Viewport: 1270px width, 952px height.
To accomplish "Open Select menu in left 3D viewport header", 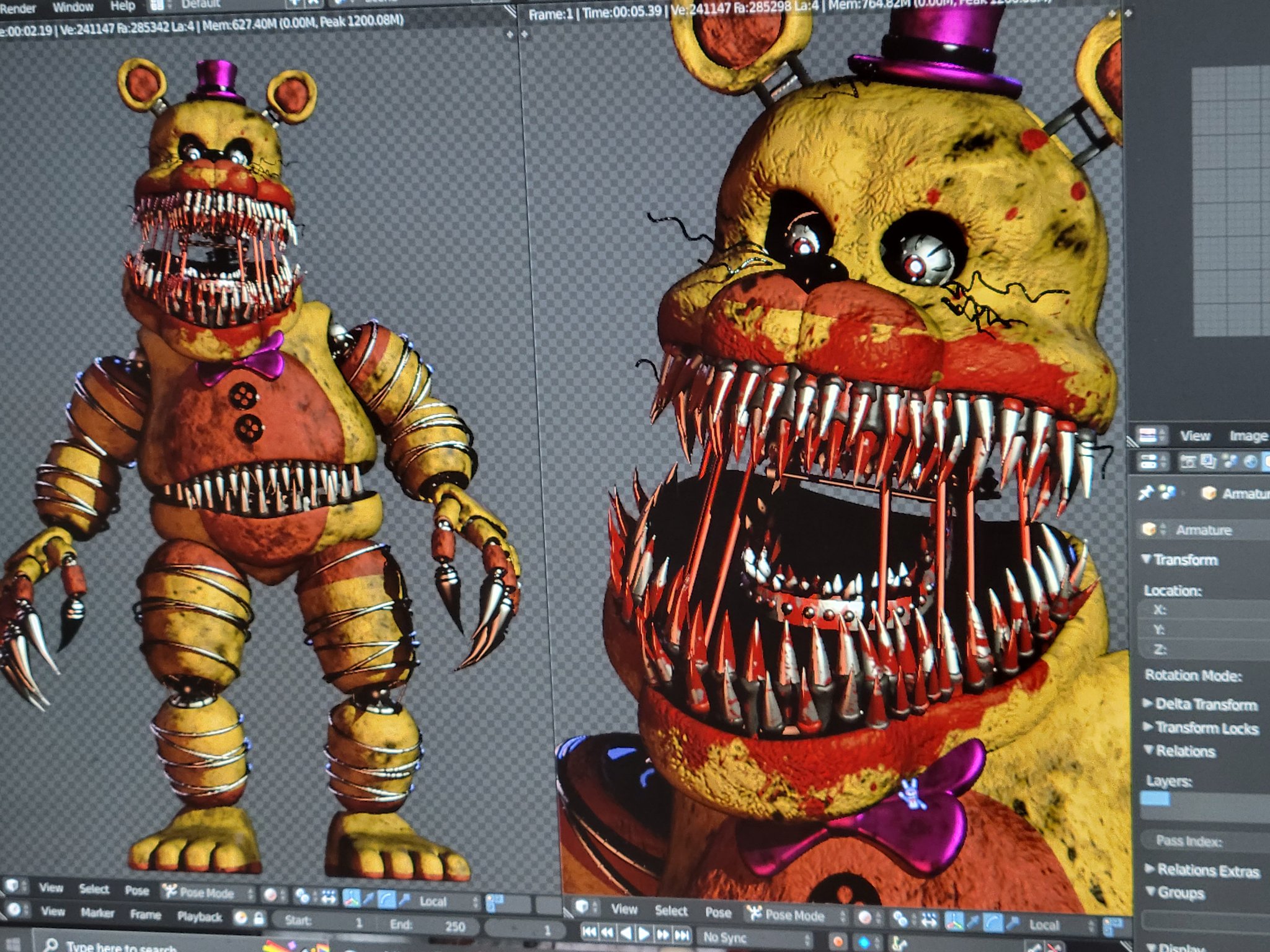I will tap(94, 889).
